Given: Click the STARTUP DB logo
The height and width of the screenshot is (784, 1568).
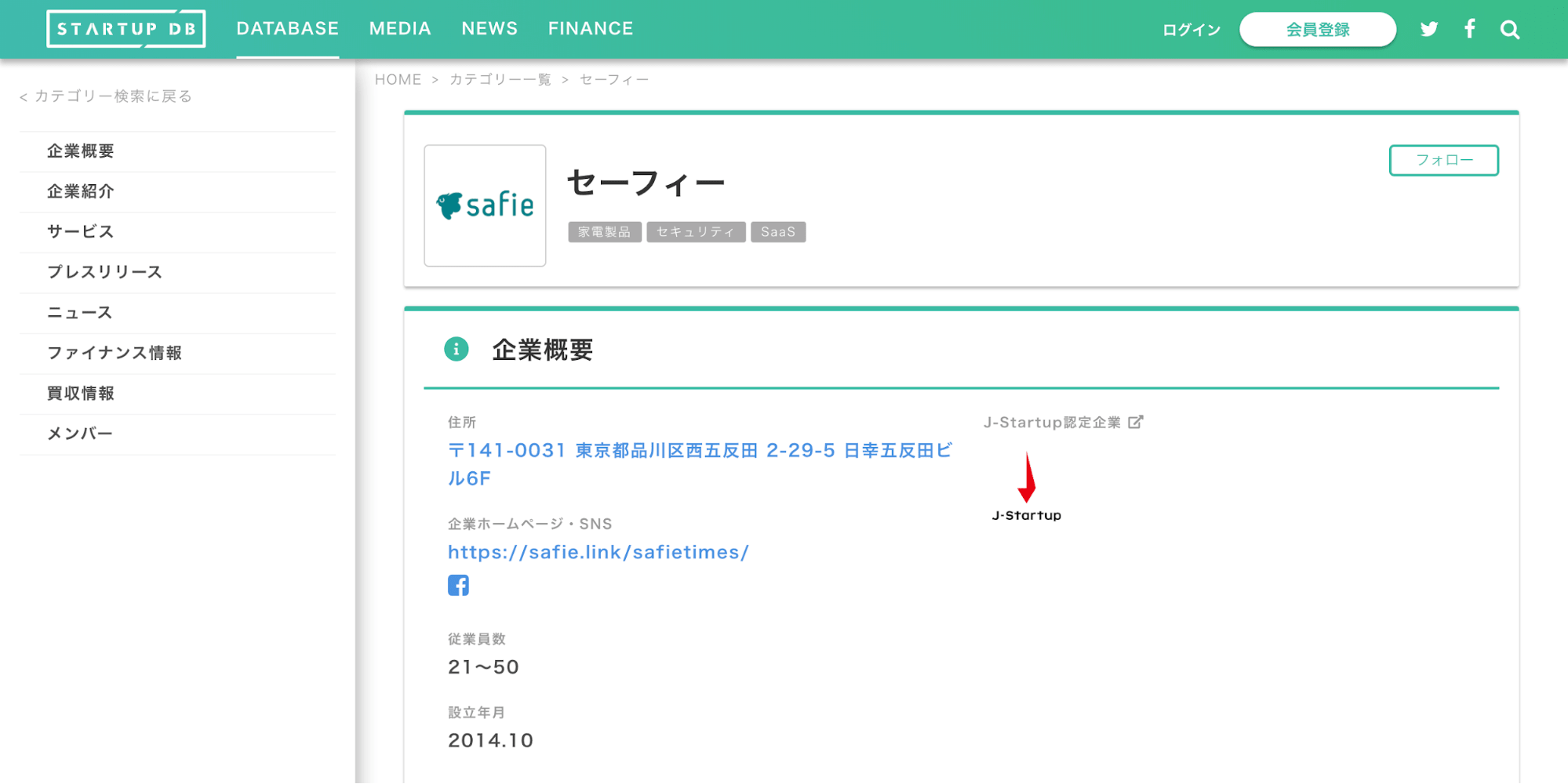Looking at the screenshot, I should [126, 29].
